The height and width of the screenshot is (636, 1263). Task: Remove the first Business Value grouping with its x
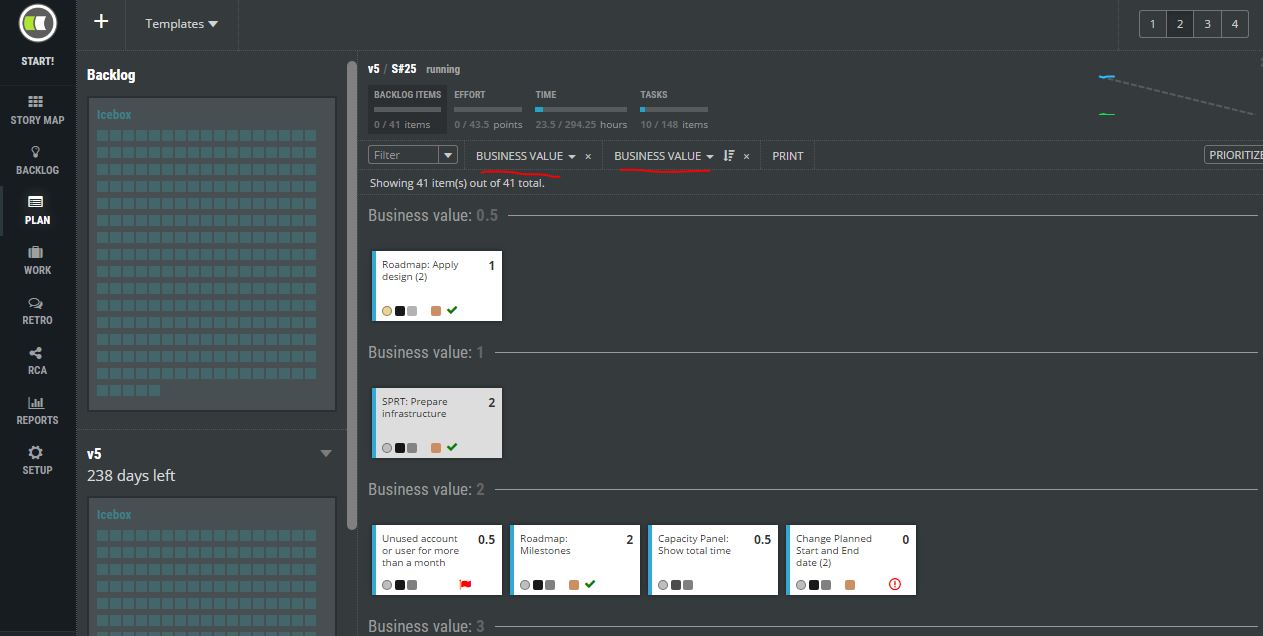(588, 156)
